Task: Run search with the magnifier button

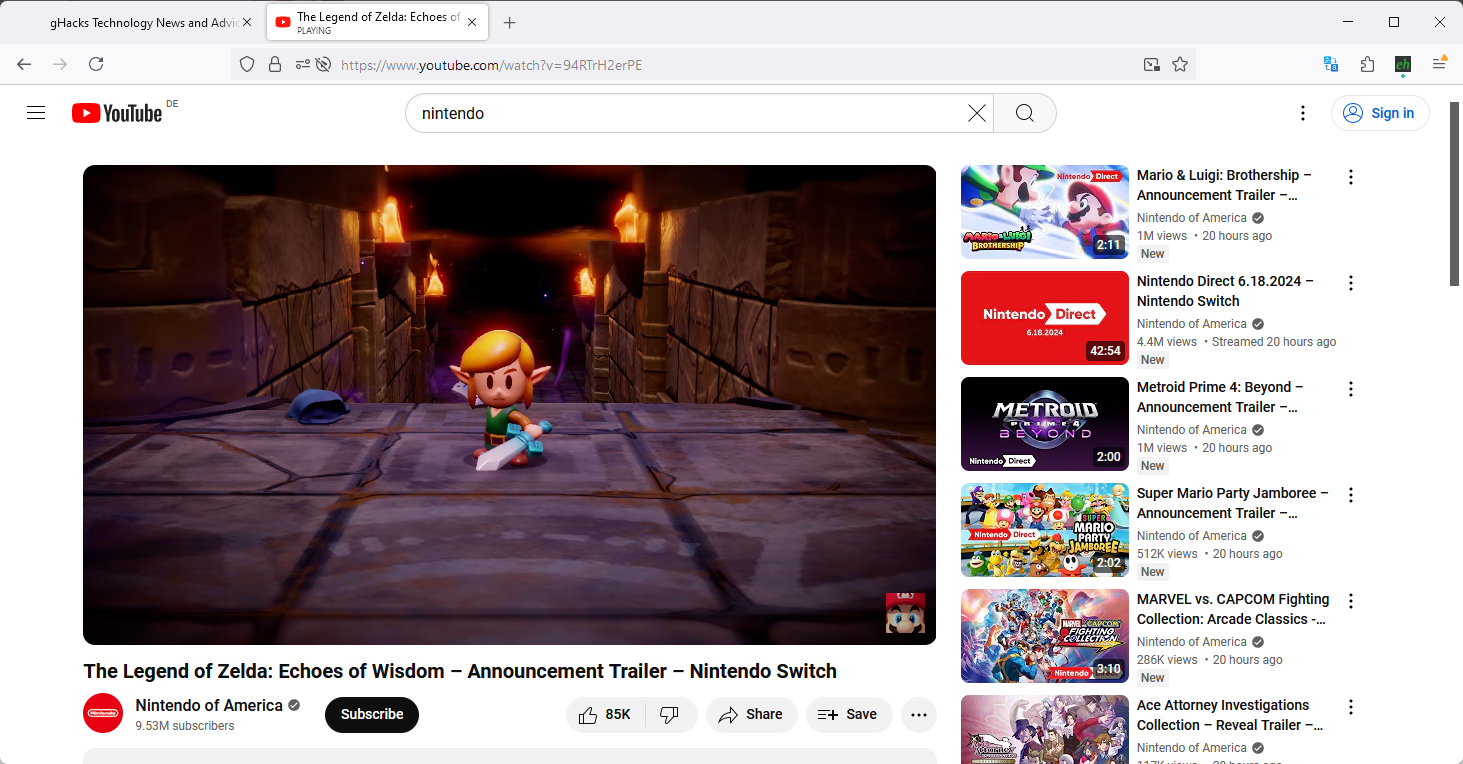Action: coord(1025,113)
